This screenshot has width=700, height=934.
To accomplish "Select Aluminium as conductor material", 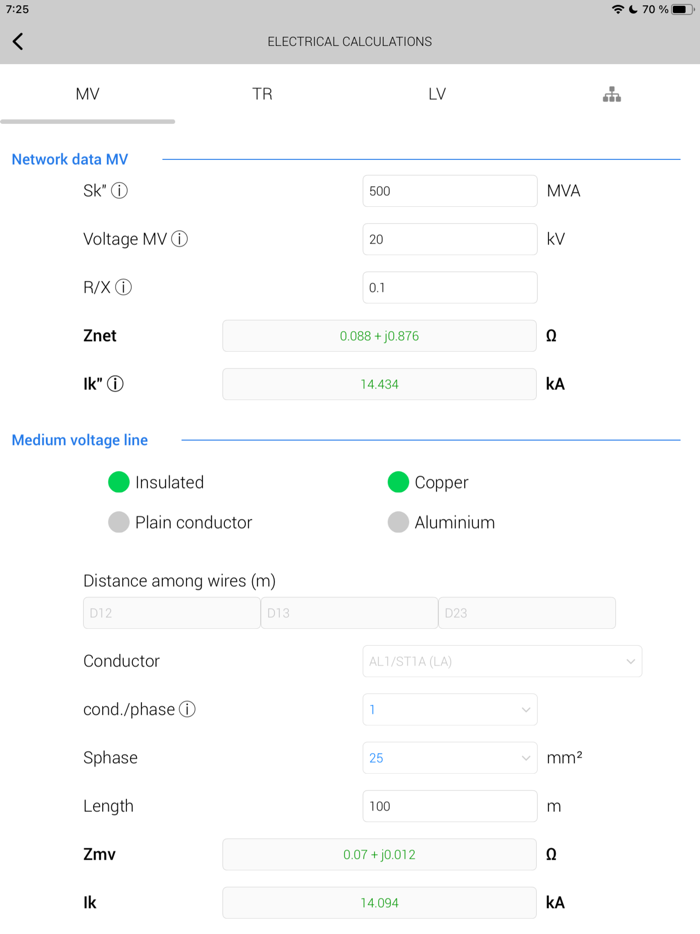I will pos(398,522).
